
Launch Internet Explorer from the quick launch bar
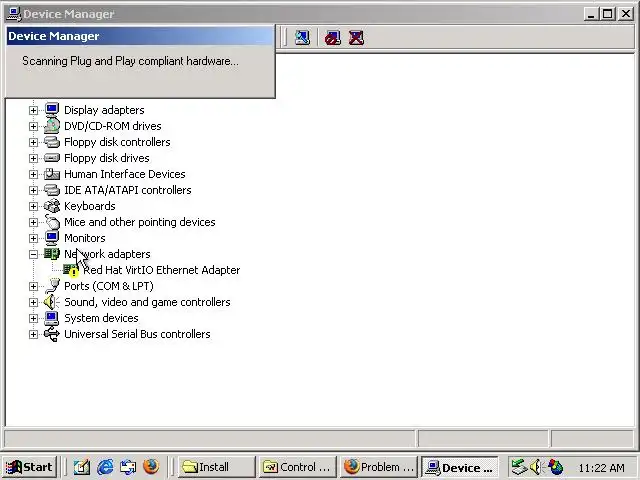[105, 467]
